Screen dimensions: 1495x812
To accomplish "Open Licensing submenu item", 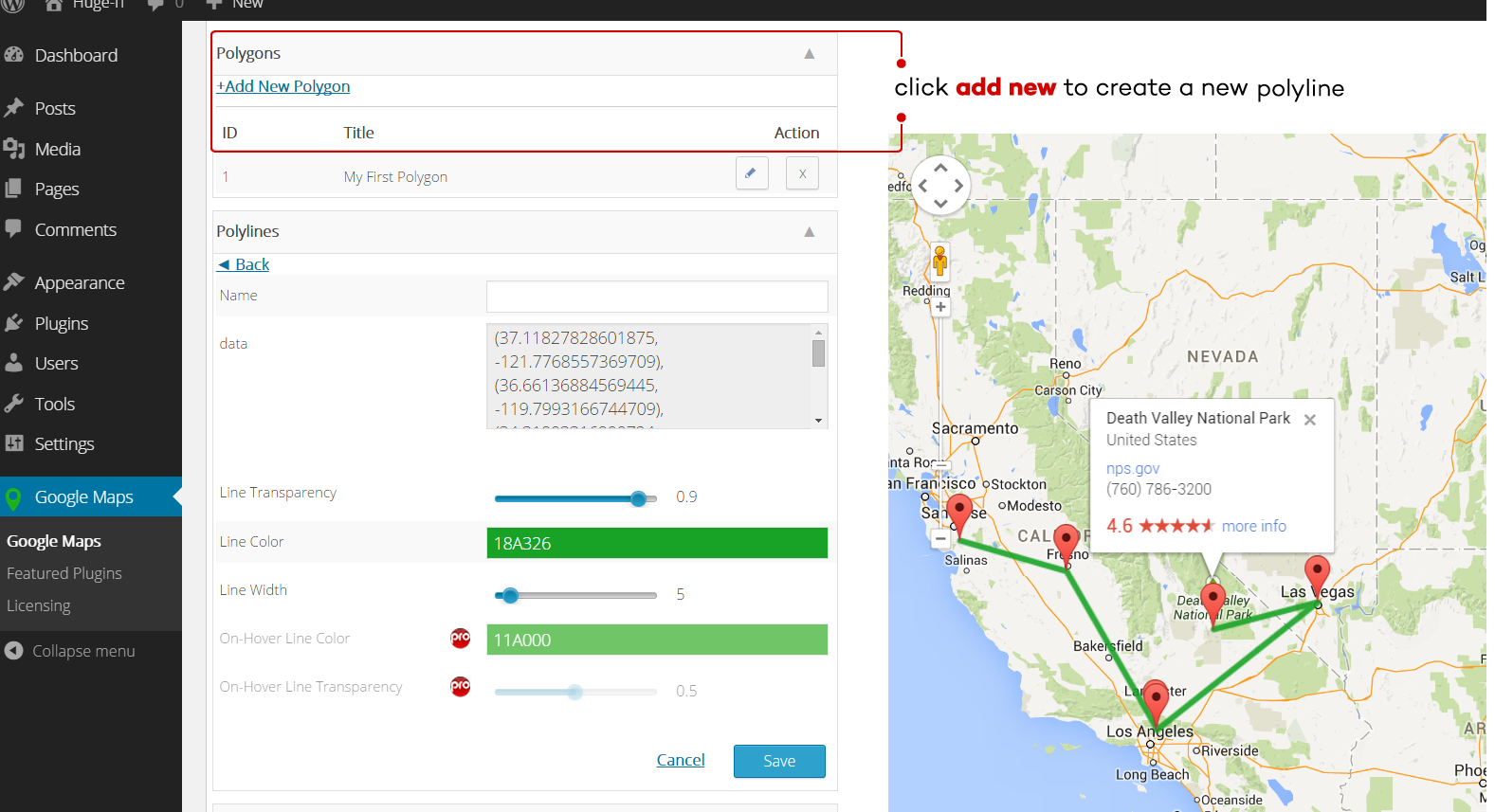I will pos(39,605).
